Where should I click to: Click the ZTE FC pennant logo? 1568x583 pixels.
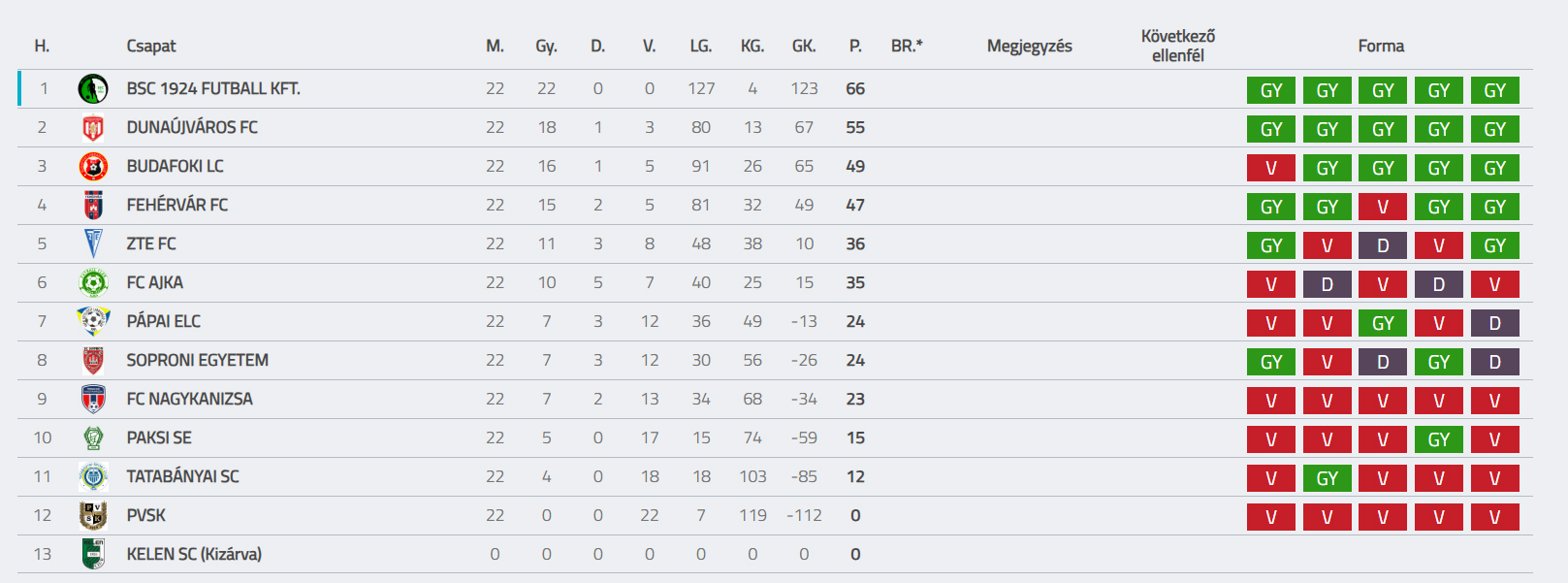(x=93, y=244)
